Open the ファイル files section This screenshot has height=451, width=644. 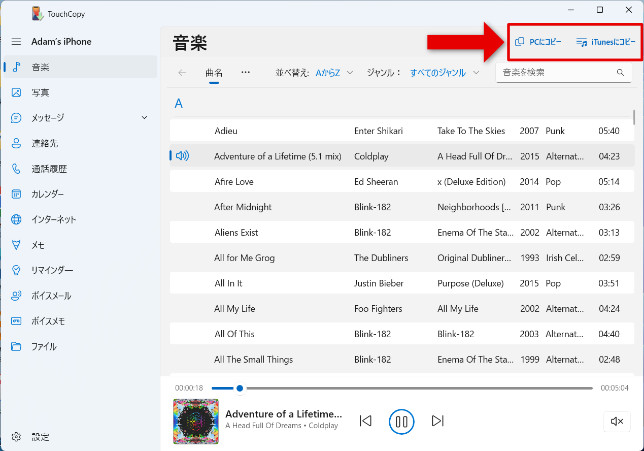[x=80, y=347]
